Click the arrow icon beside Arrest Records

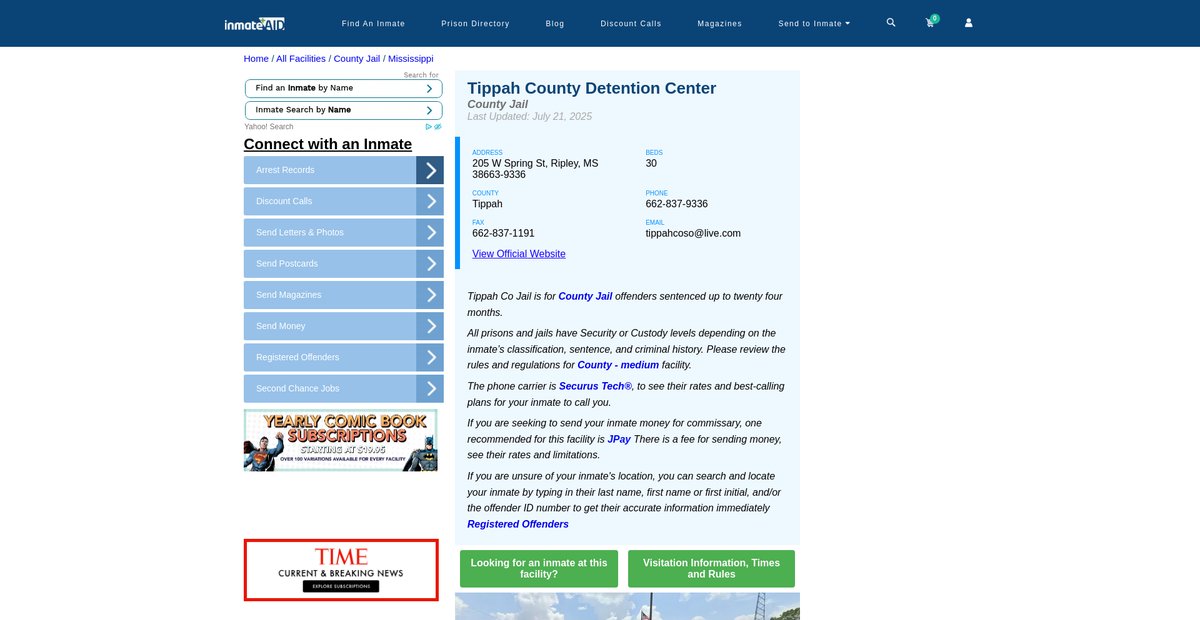430,170
